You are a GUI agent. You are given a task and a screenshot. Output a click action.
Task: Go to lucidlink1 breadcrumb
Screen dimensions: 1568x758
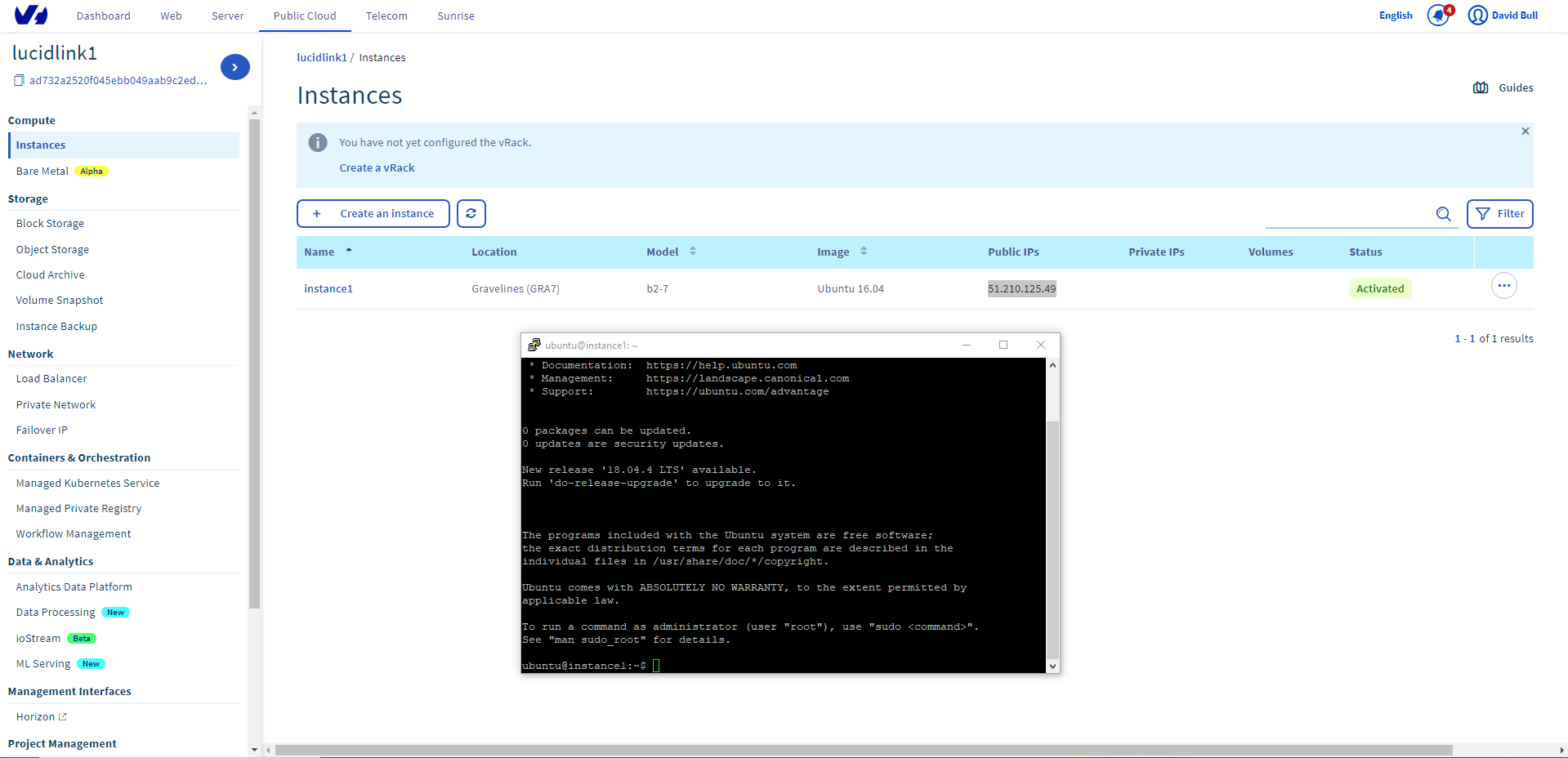pyautogui.click(x=322, y=57)
